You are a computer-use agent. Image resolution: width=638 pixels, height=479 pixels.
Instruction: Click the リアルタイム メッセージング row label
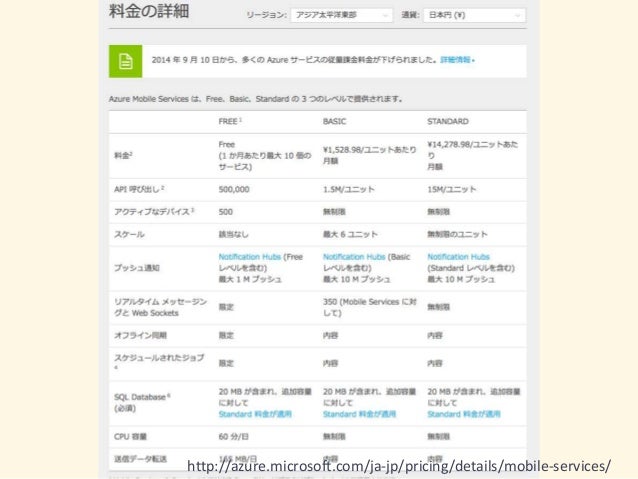pyautogui.click(x=160, y=307)
